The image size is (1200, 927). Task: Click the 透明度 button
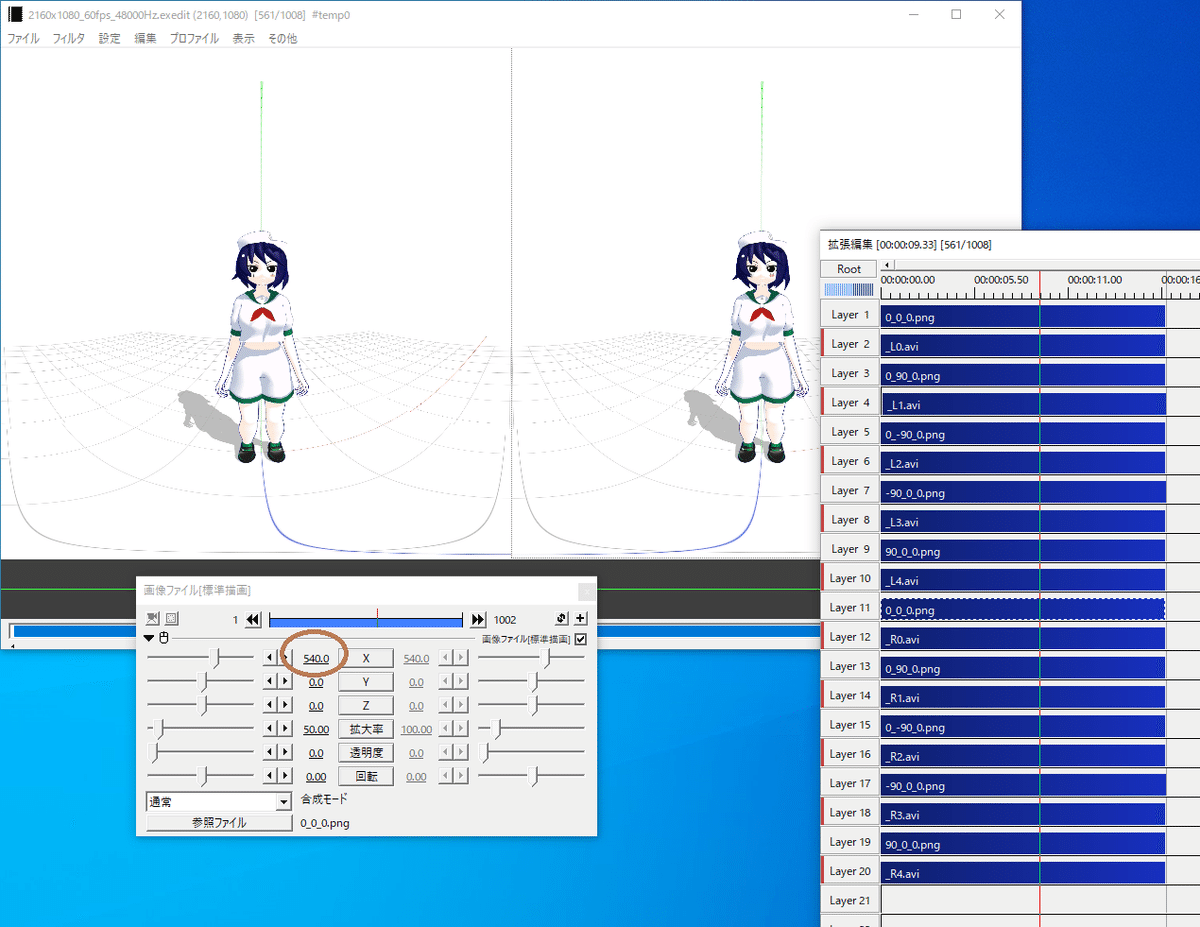pyautogui.click(x=366, y=752)
